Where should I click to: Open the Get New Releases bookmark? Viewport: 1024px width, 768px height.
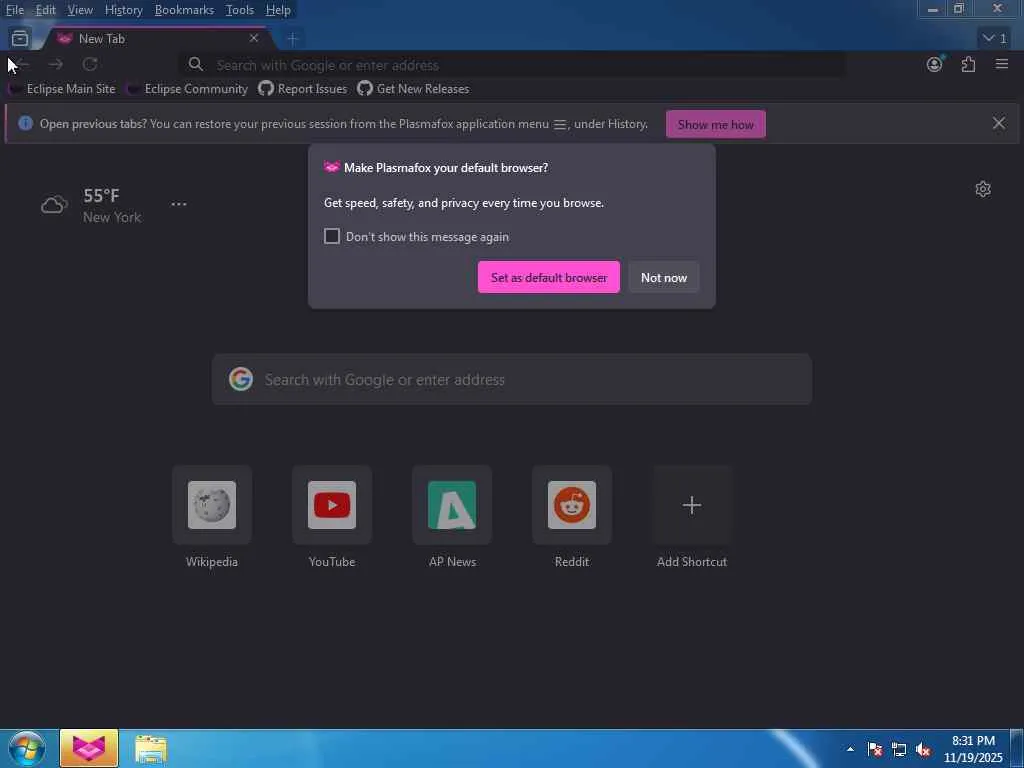click(413, 89)
